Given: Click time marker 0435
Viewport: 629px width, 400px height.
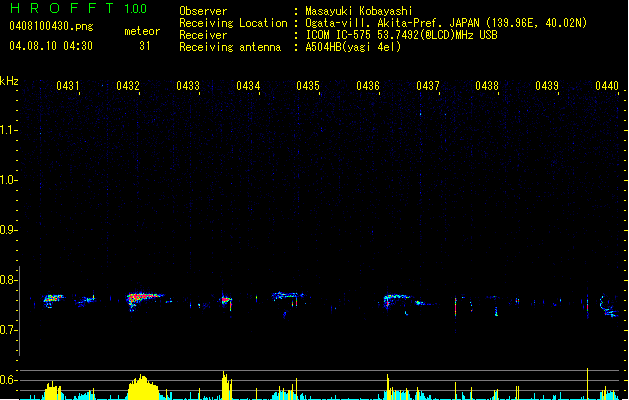Looking at the screenshot, I should pos(308,86).
